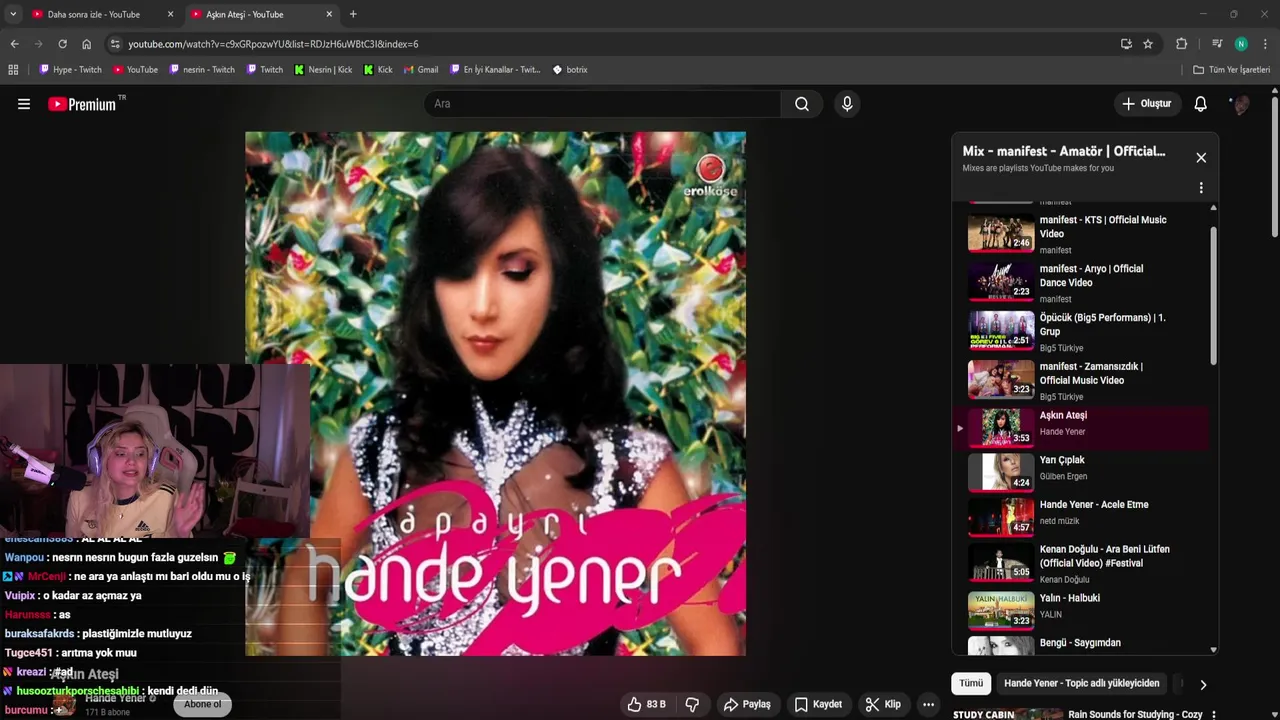
Task: Click the playlist panel scrollbar
Action: coord(1214,296)
